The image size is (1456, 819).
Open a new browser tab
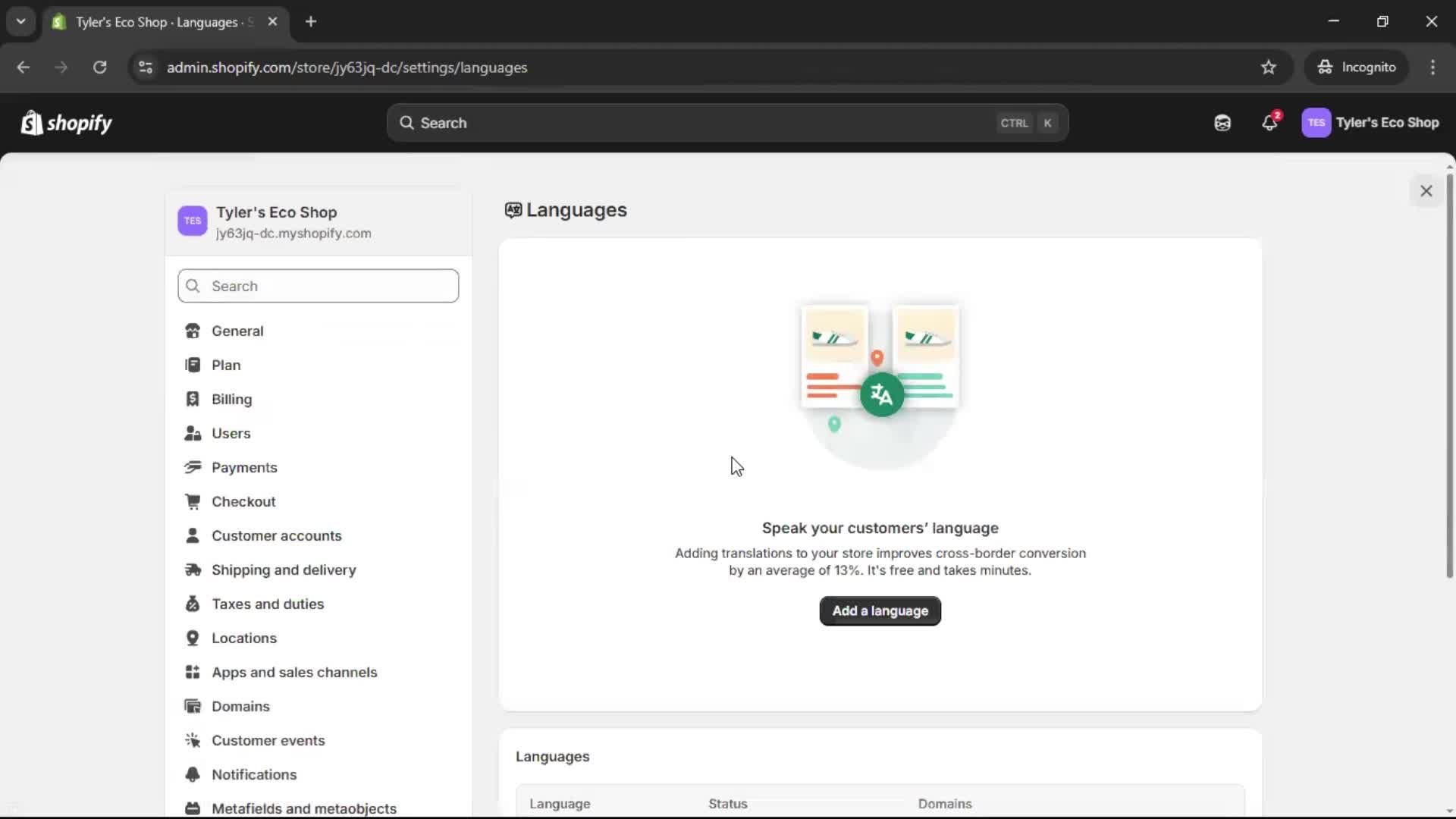tap(311, 22)
